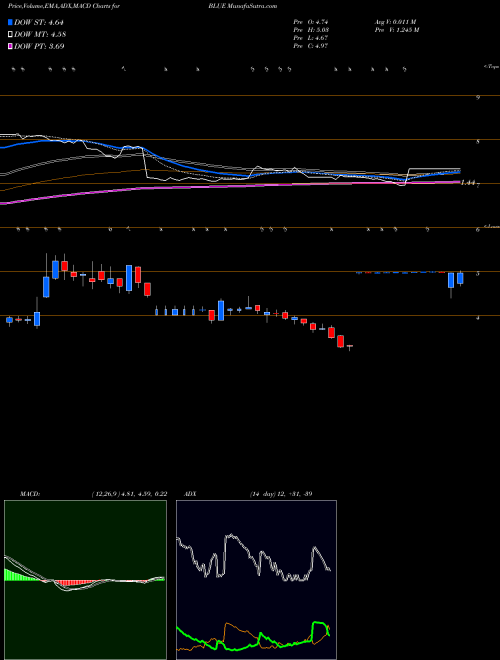Screen dimensions: 500x660
Task: Click the 'Pre H: 5.03' high value
Action: tap(311, 30)
